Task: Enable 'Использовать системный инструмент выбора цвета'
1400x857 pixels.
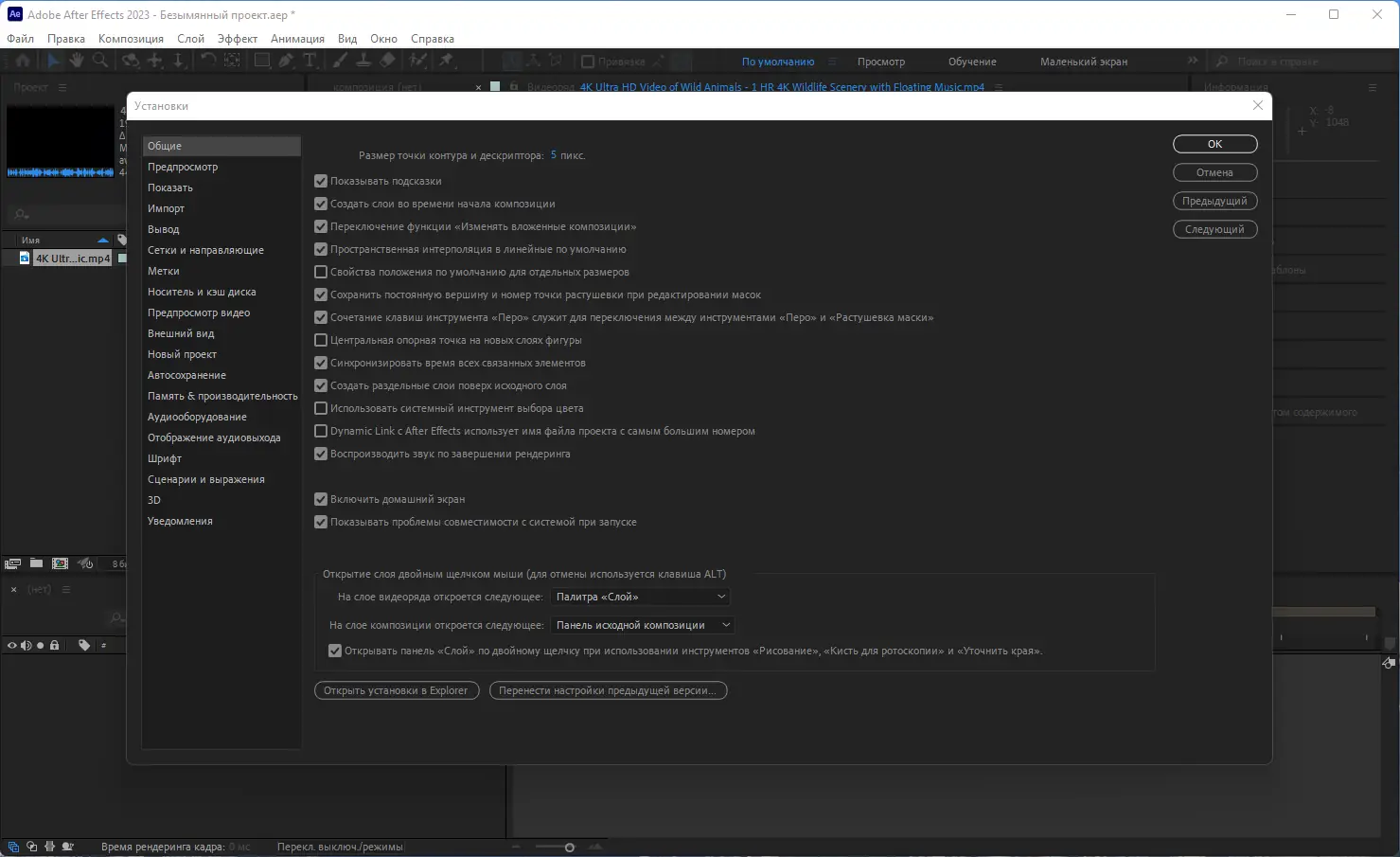Action: tap(321, 408)
